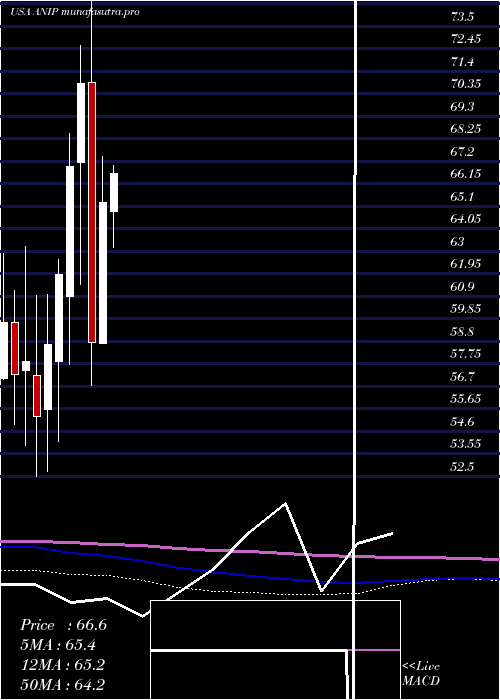This screenshot has height=700, width=500.
Task: Click the 70.35 price axis label
Action: (466, 84)
